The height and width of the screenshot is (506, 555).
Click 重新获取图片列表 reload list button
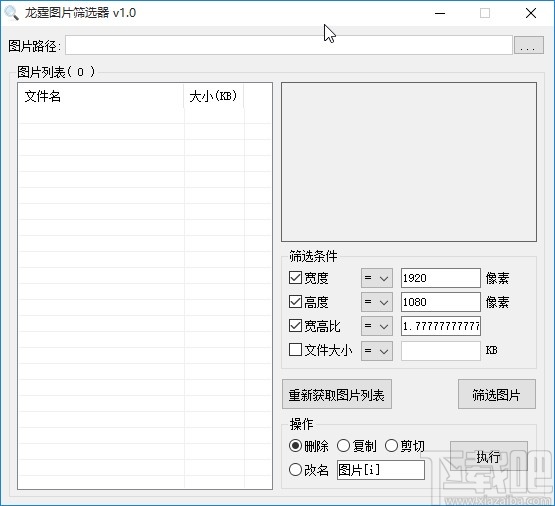tap(337, 395)
